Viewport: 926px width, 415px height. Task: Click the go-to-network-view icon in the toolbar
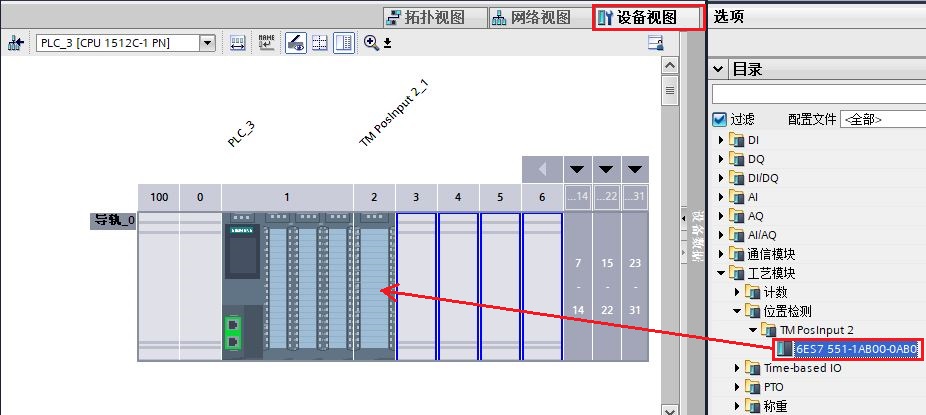pyautogui.click(x=16, y=43)
